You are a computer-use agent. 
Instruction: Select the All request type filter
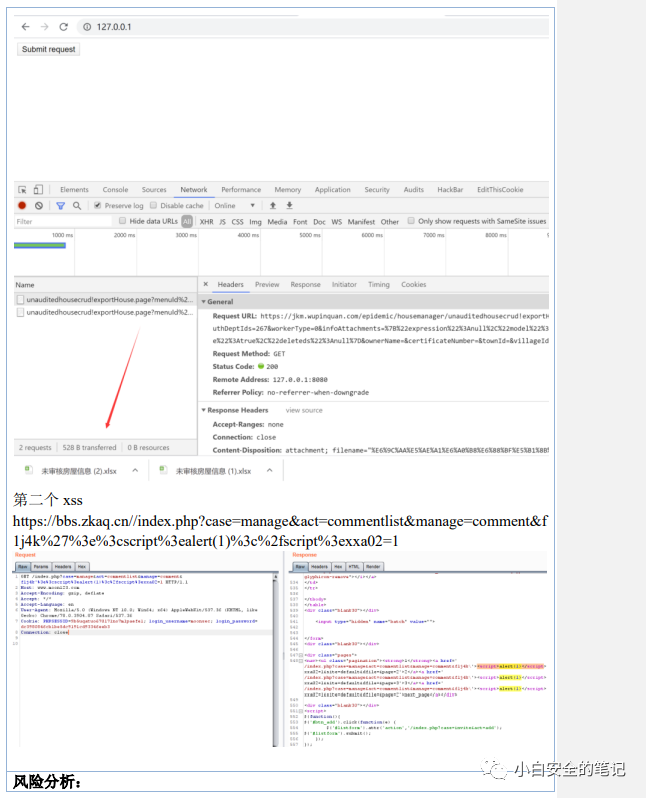click(x=187, y=221)
